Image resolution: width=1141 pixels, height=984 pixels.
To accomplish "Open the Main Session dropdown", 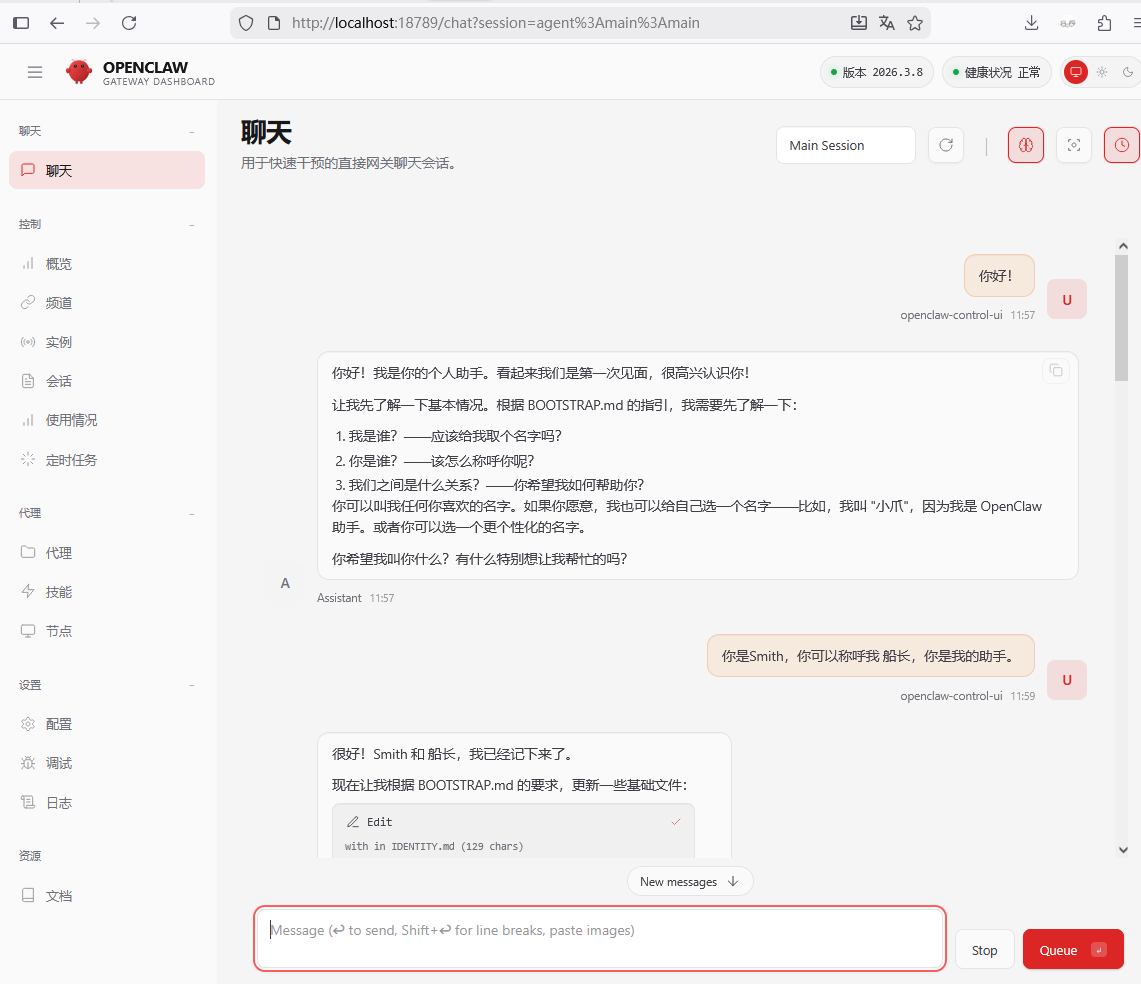I will coord(845,145).
